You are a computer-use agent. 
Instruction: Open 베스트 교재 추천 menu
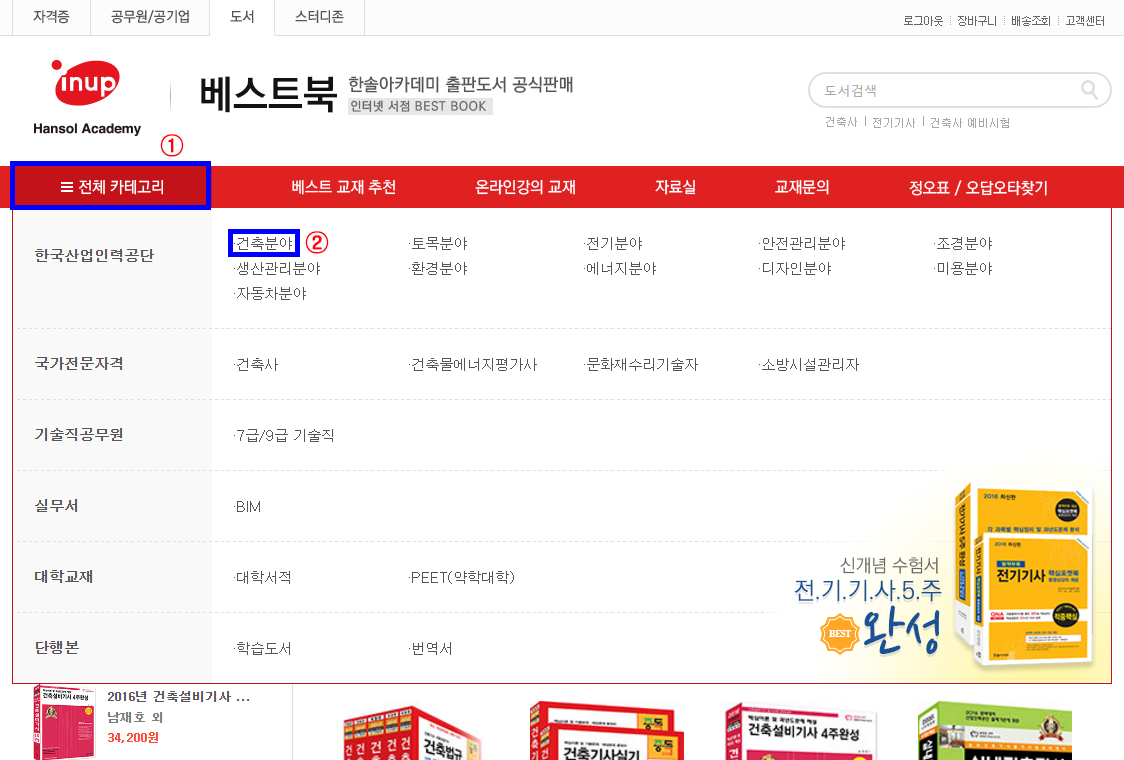pyautogui.click(x=343, y=187)
